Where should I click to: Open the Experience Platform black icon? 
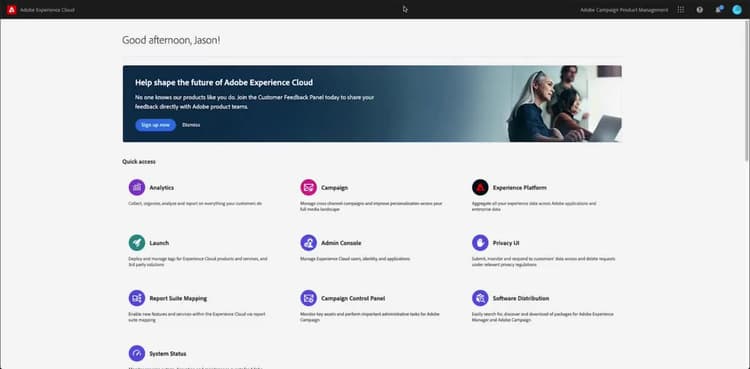point(480,187)
